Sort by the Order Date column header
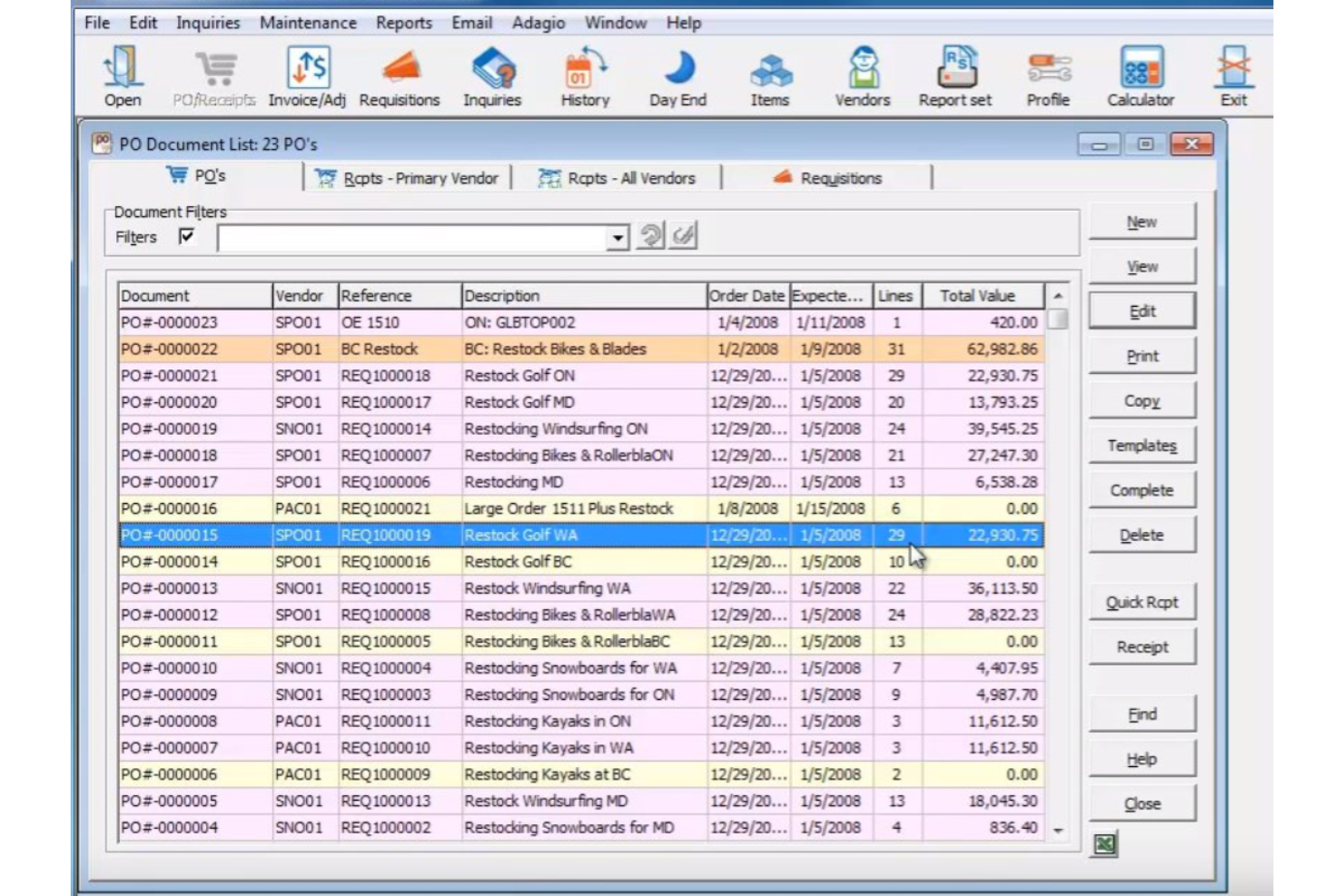This screenshot has width=1344, height=896. 748,295
